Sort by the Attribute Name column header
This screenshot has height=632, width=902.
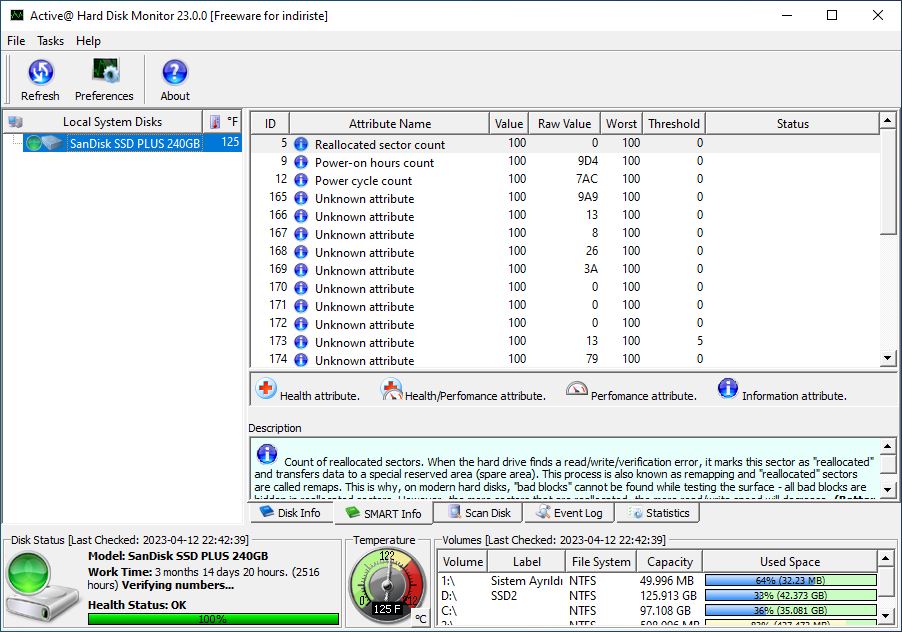click(389, 124)
